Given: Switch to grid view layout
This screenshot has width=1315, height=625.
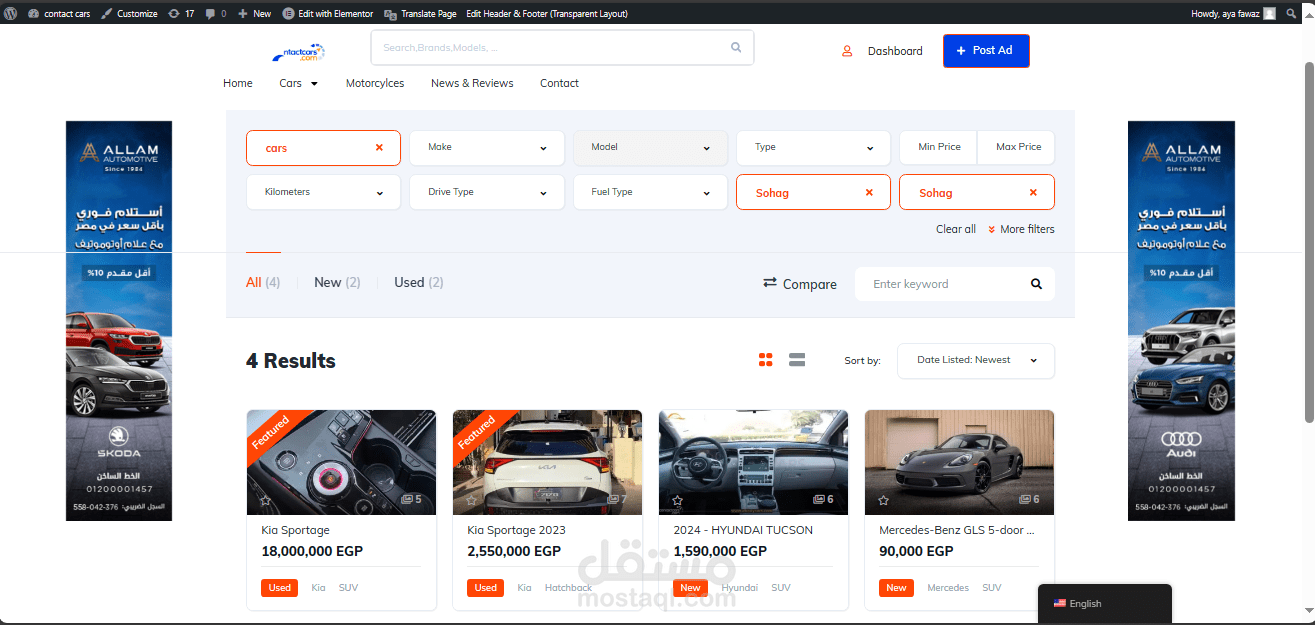Looking at the screenshot, I should pyautogui.click(x=766, y=360).
